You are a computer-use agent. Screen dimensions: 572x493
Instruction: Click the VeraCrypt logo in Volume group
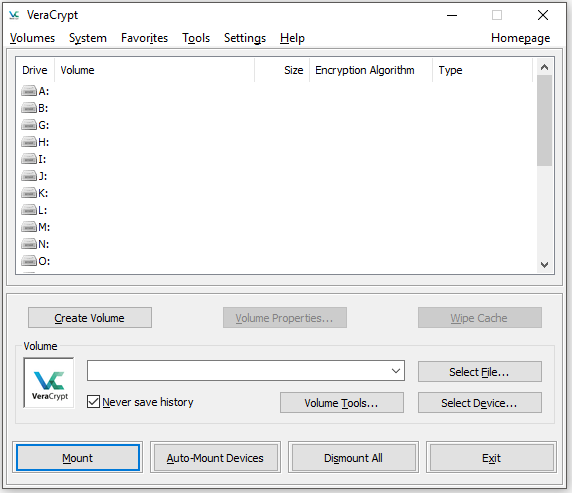49,383
